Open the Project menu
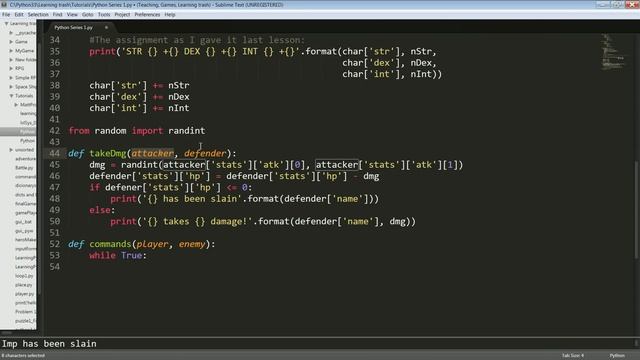Viewport: 640px width, 360px height. 122,14
